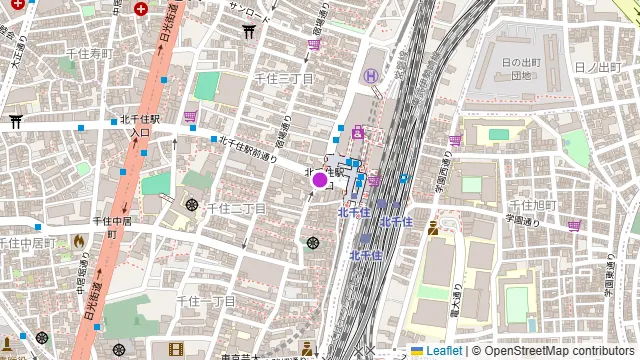Click the 千住一丁目 district label
This screenshot has width=640, height=360.
206,301
